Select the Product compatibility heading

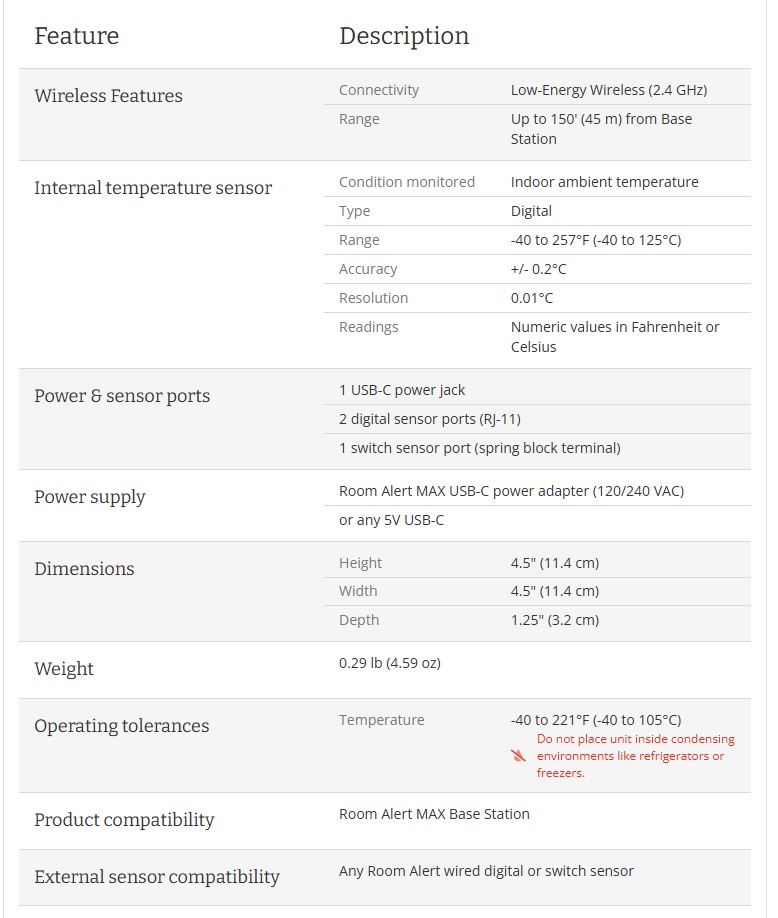pyautogui.click(x=124, y=820)
